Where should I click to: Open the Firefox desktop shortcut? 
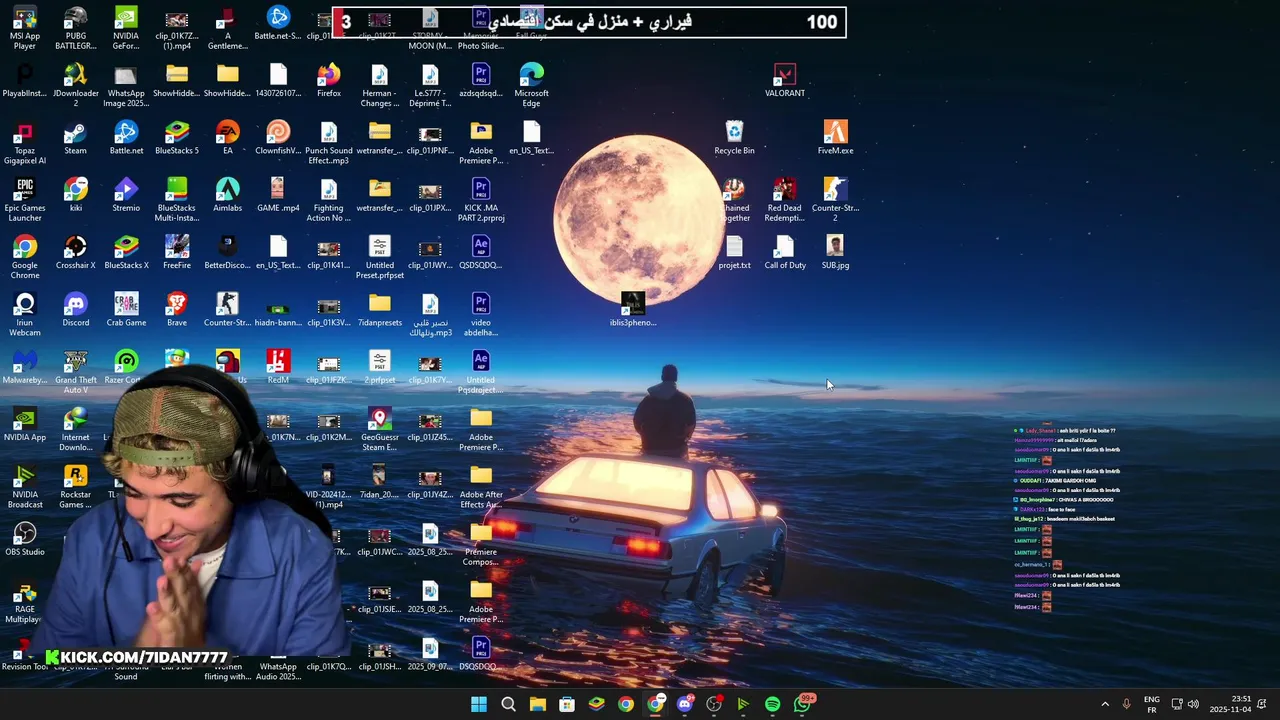(329, 81)
